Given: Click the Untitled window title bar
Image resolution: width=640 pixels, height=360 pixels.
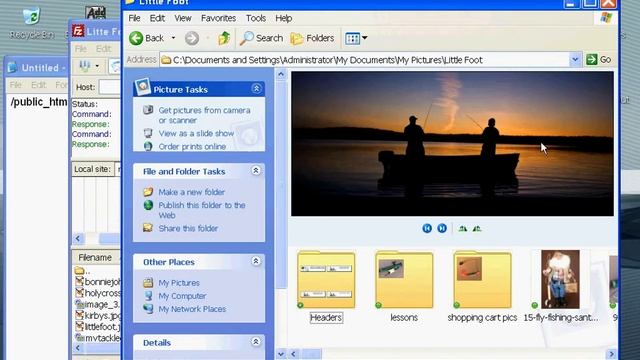Looking at the screenshot, I should point(38,68).
